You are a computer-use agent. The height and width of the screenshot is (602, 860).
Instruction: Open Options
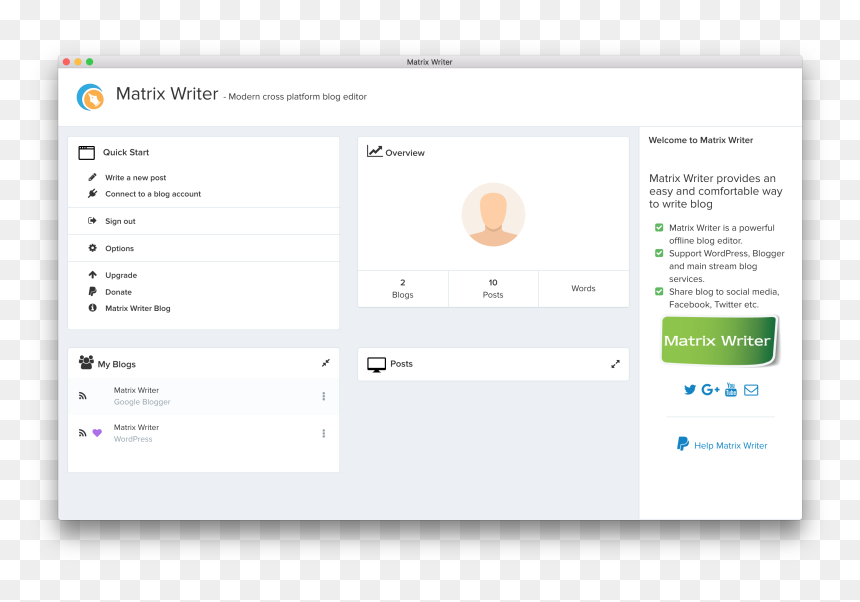pyautogui.click(x=120, y=248)
